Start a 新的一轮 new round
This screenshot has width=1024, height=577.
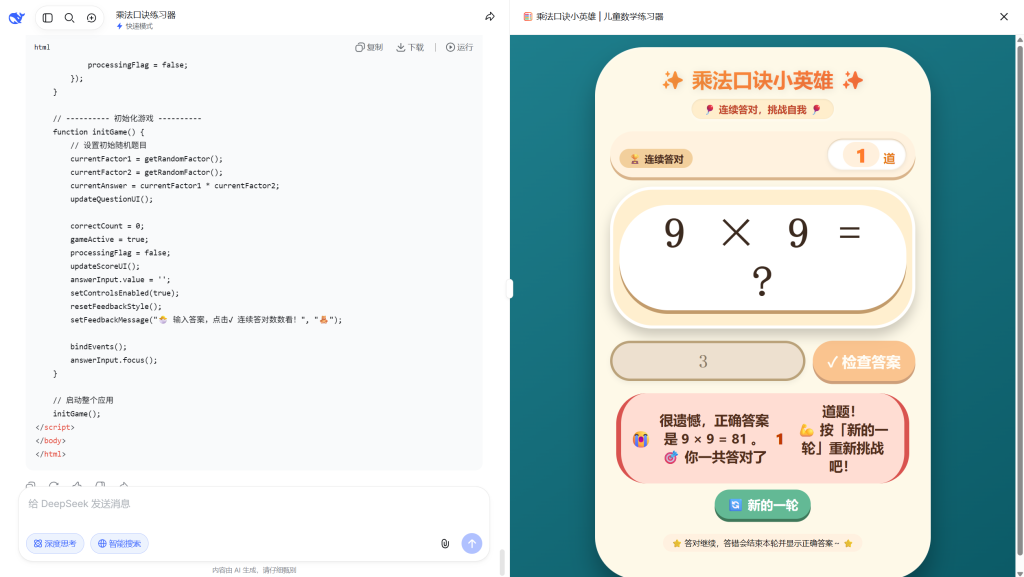763,505
